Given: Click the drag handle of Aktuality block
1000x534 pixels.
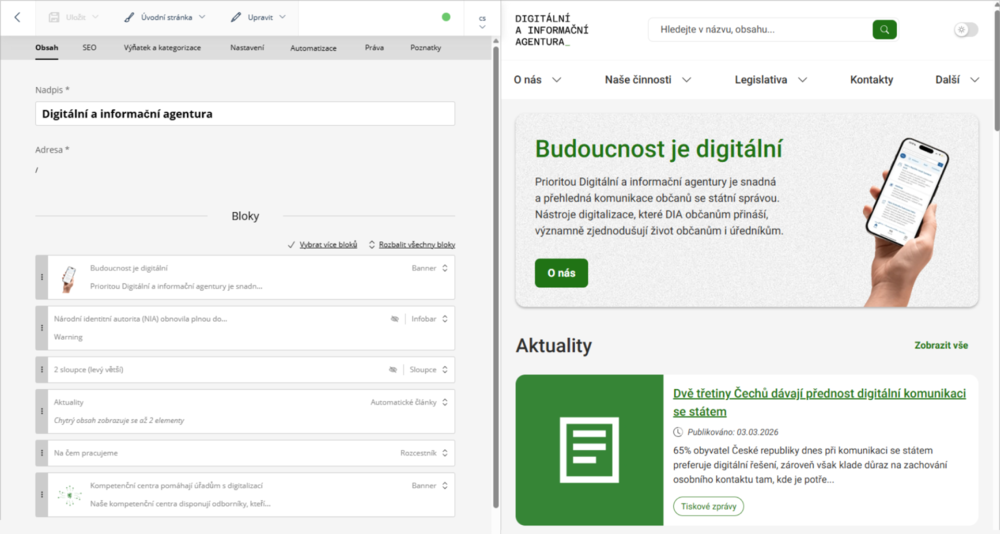Looking at the screenshot, I should tap(41, 411).
